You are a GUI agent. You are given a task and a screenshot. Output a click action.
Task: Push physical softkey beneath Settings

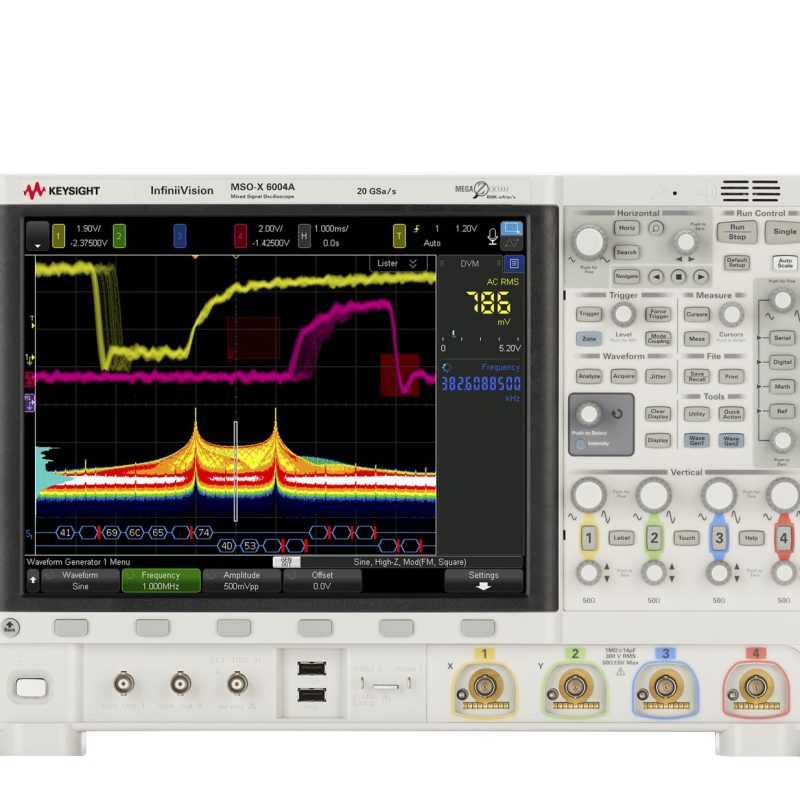point(478,628)
